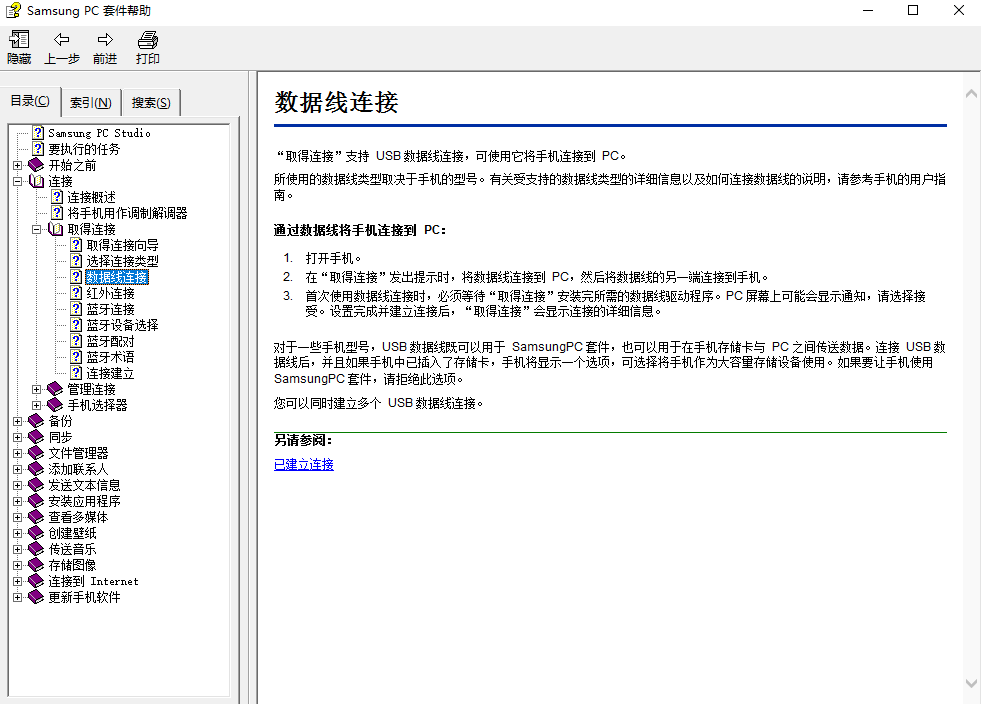Switch to the 搜索(S) tab
981x704 pixels.
coord(151,103)
